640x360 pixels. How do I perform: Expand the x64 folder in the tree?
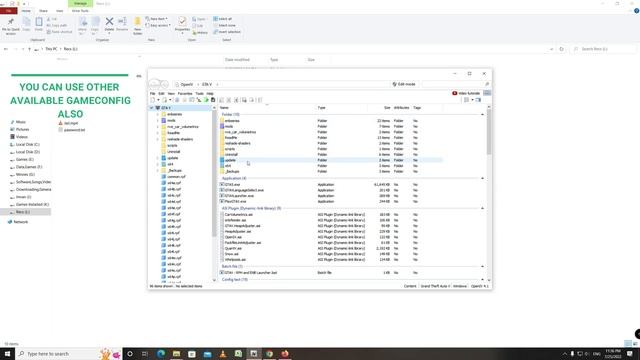coord(158,164)
